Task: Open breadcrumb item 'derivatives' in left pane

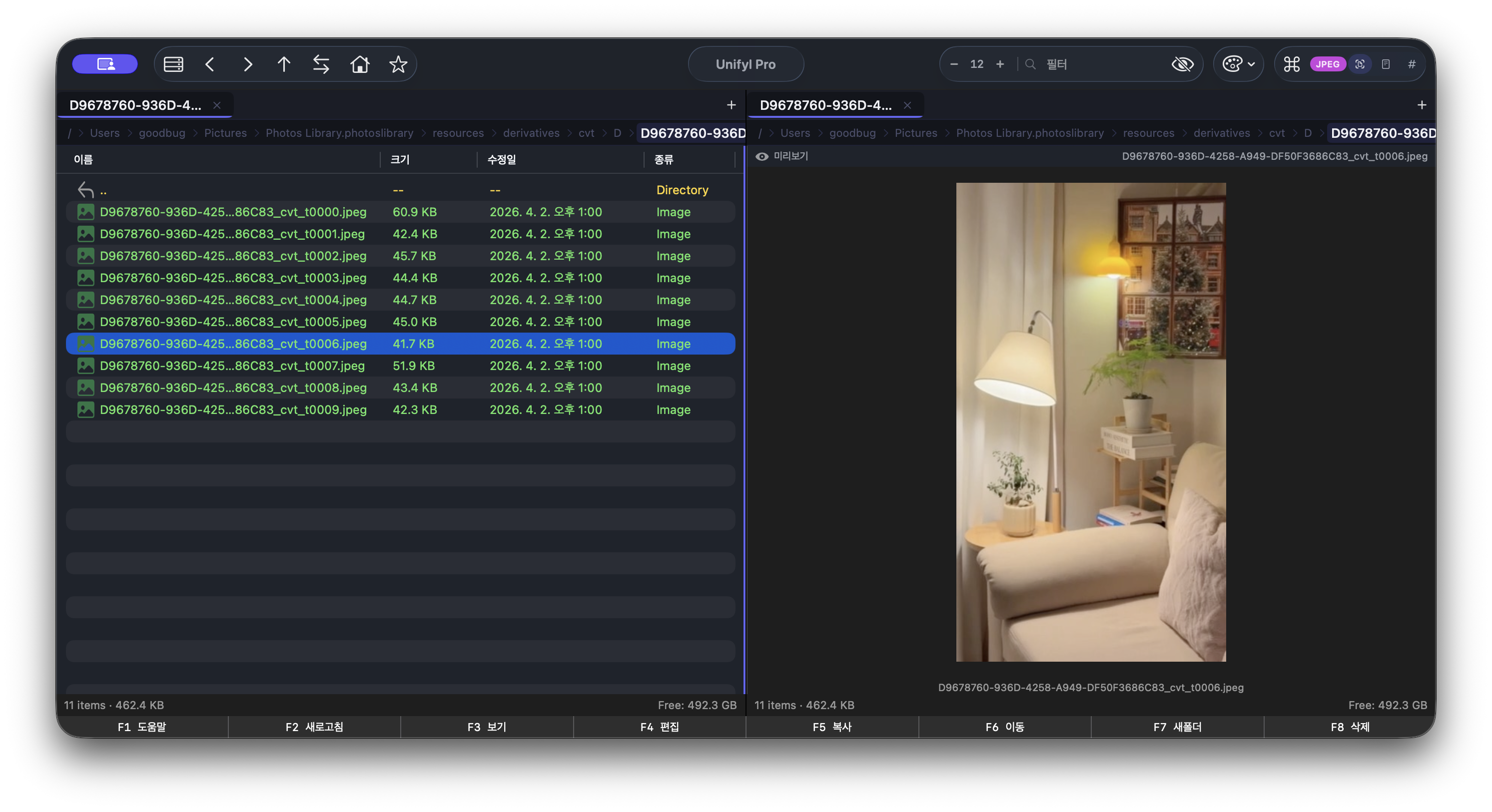Action: 531,132
